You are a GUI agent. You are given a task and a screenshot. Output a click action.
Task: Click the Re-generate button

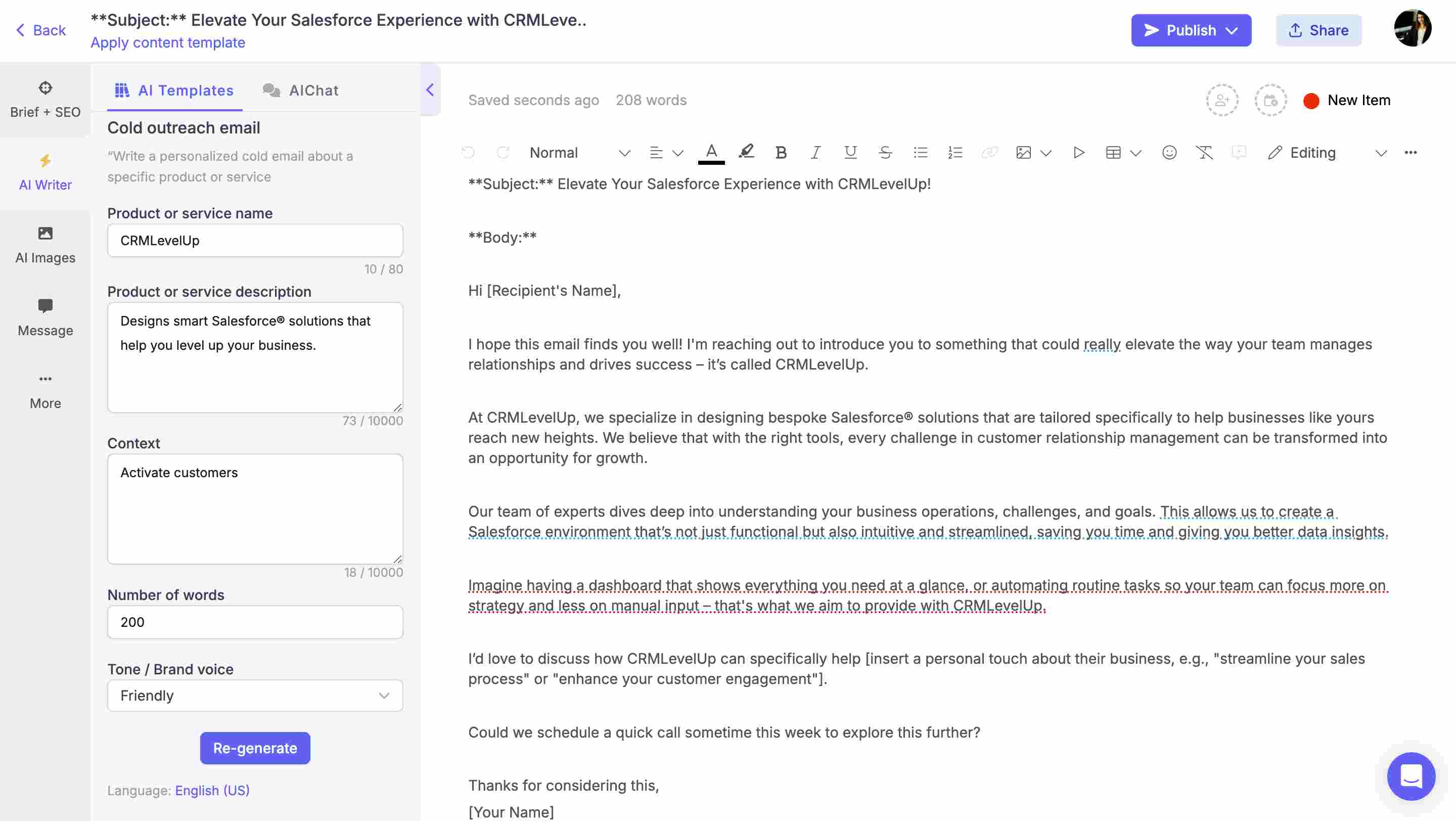coord(255,748)
